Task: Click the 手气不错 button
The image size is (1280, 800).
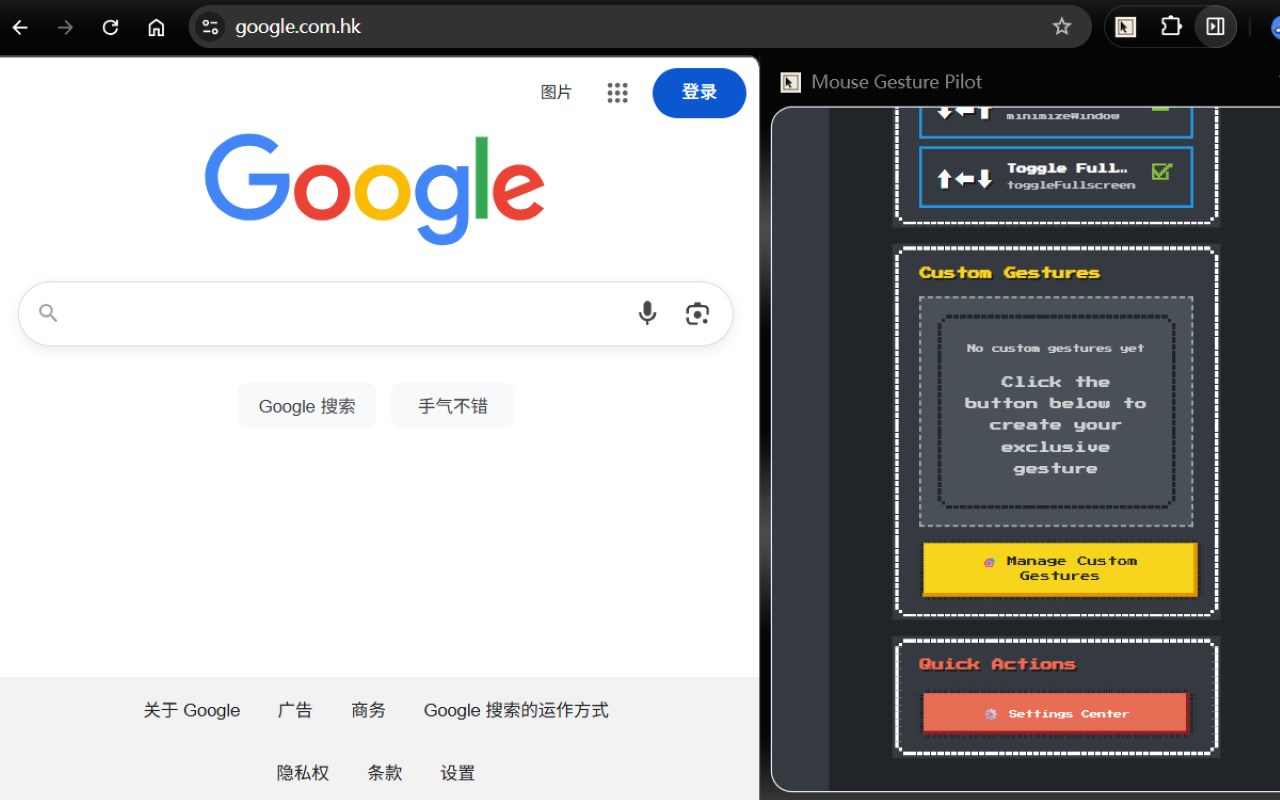Action: pyautogui.click(x=453, y=406)
